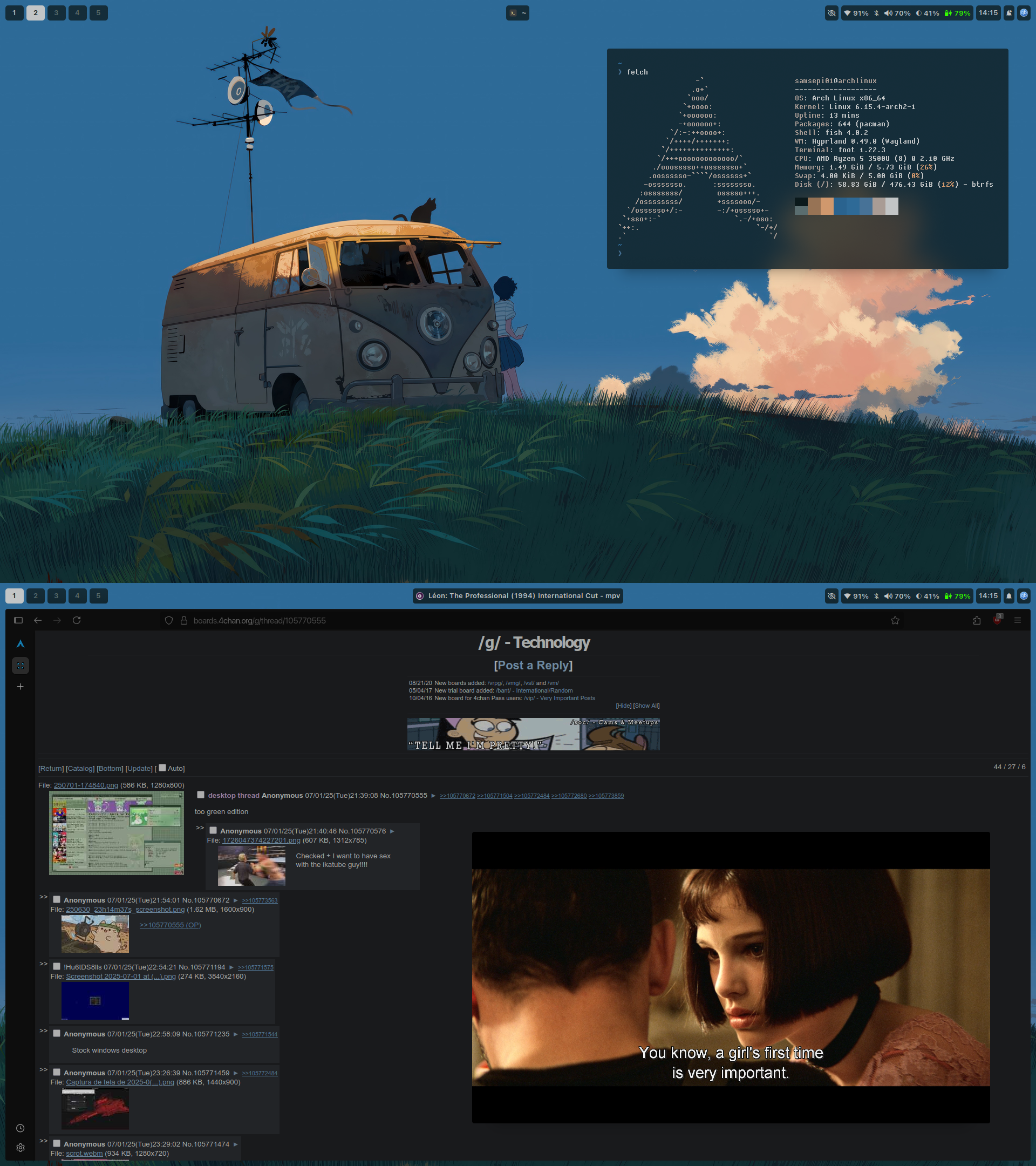The width and height of the screenshot is (1036, 1166).
Task: Switch to workspace 2 in bar above browser
Action: click(x=36, y=596)
